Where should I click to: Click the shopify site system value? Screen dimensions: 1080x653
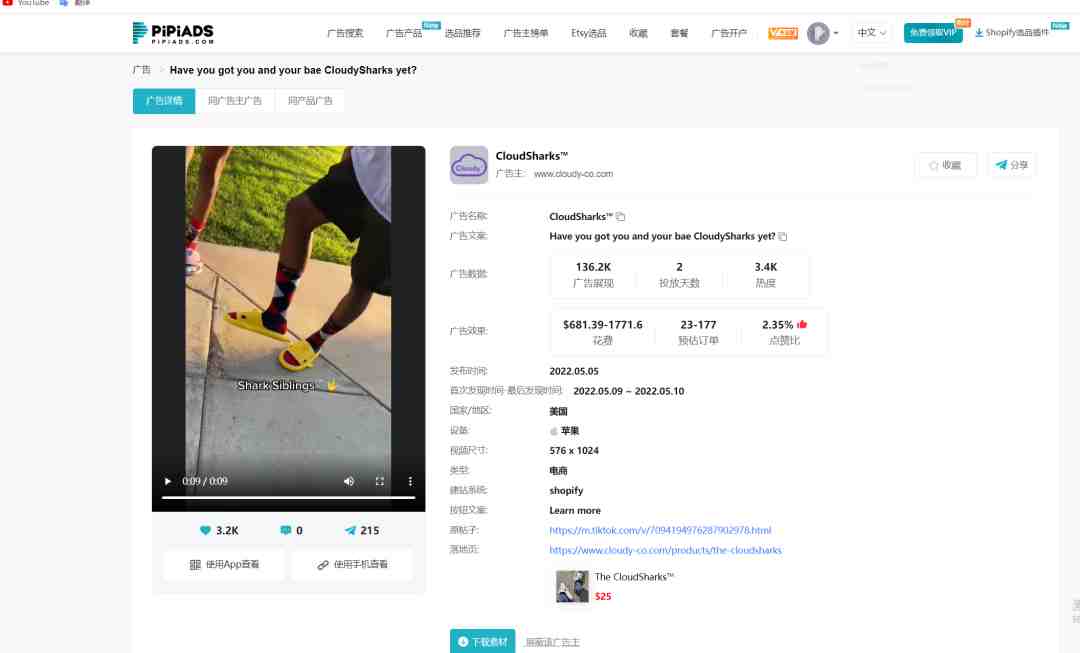point(566,490)
